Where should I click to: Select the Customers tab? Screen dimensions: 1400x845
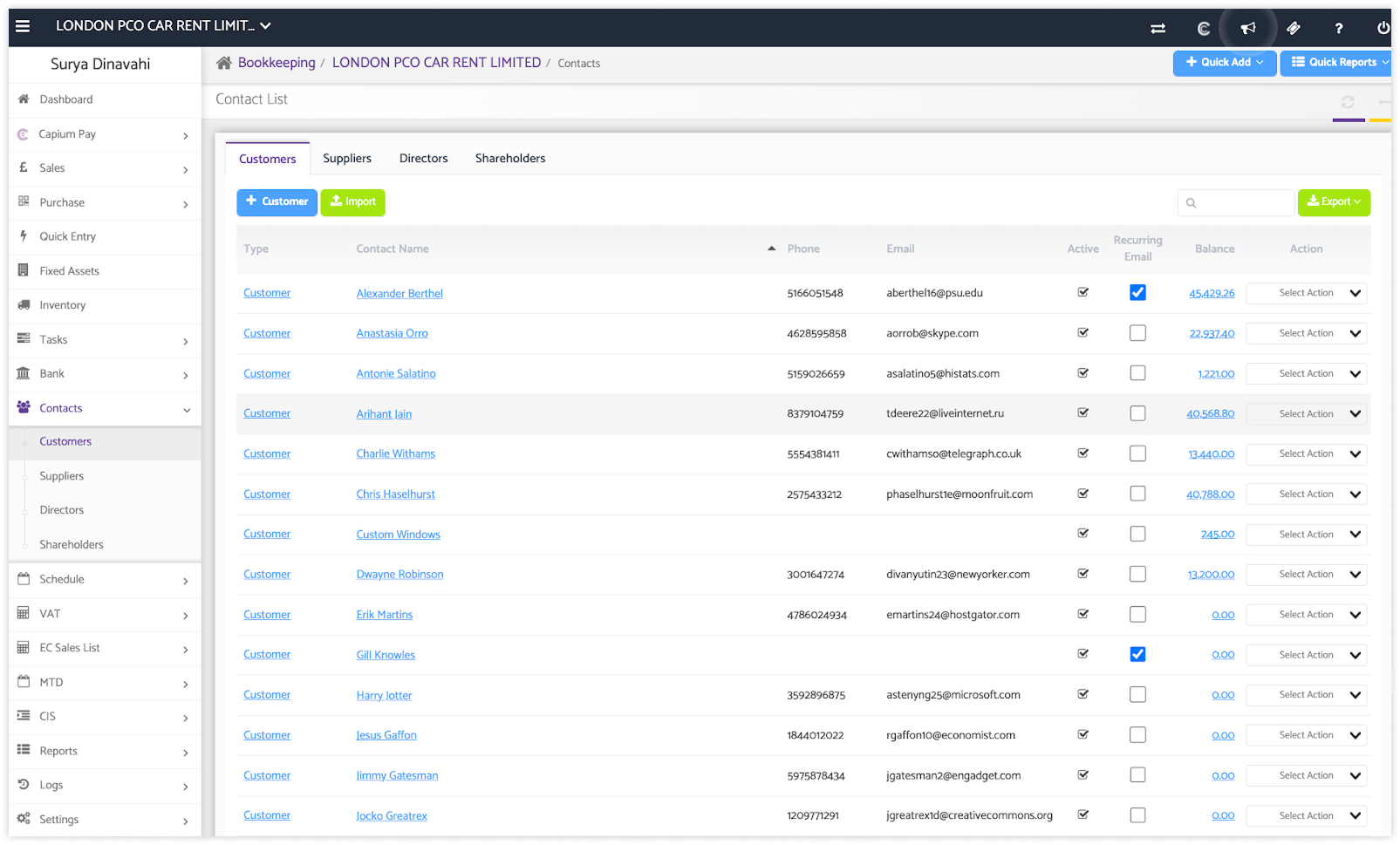tap(268, 160)
